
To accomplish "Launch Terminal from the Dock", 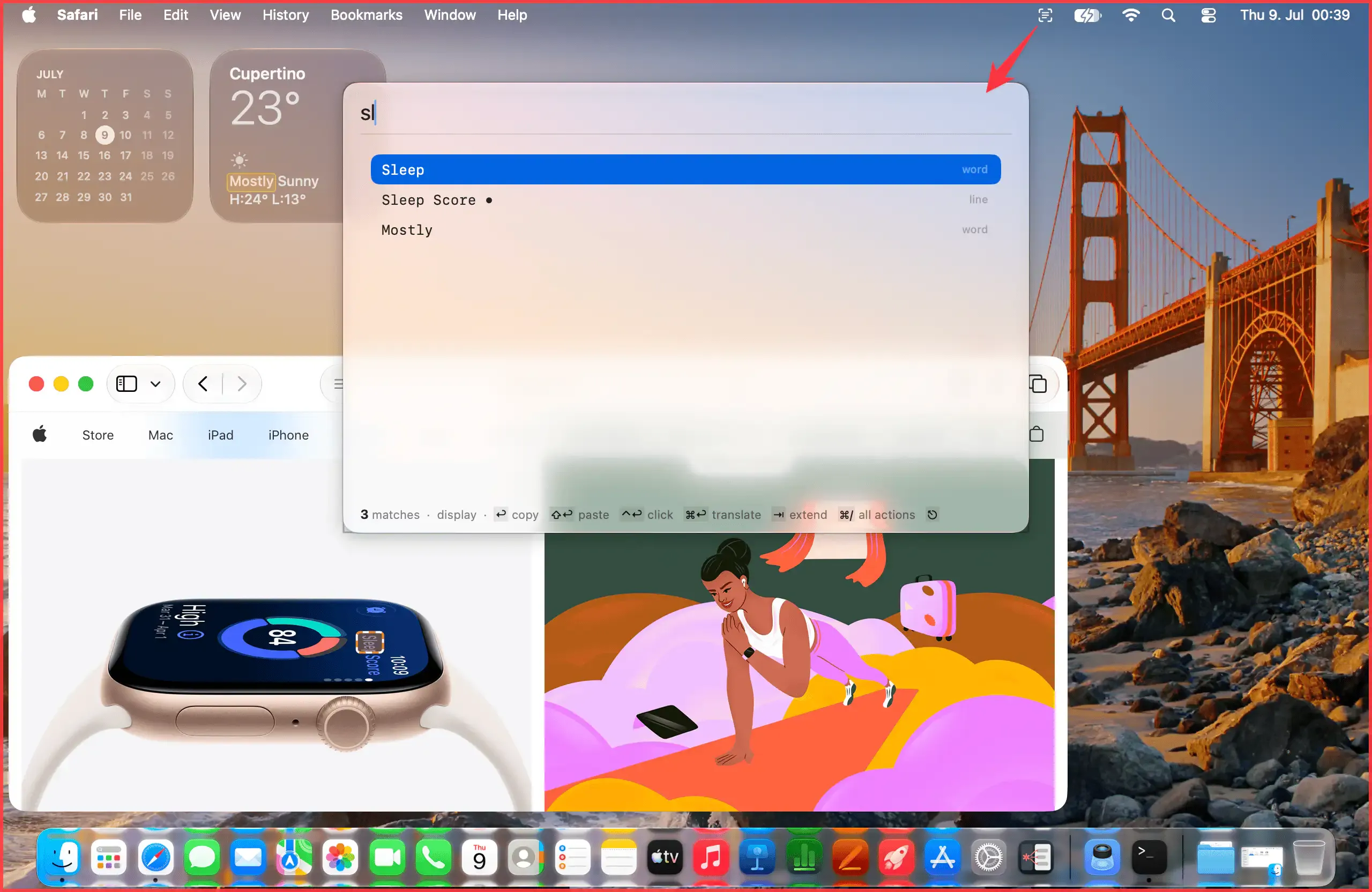I will click(1149, 857).
